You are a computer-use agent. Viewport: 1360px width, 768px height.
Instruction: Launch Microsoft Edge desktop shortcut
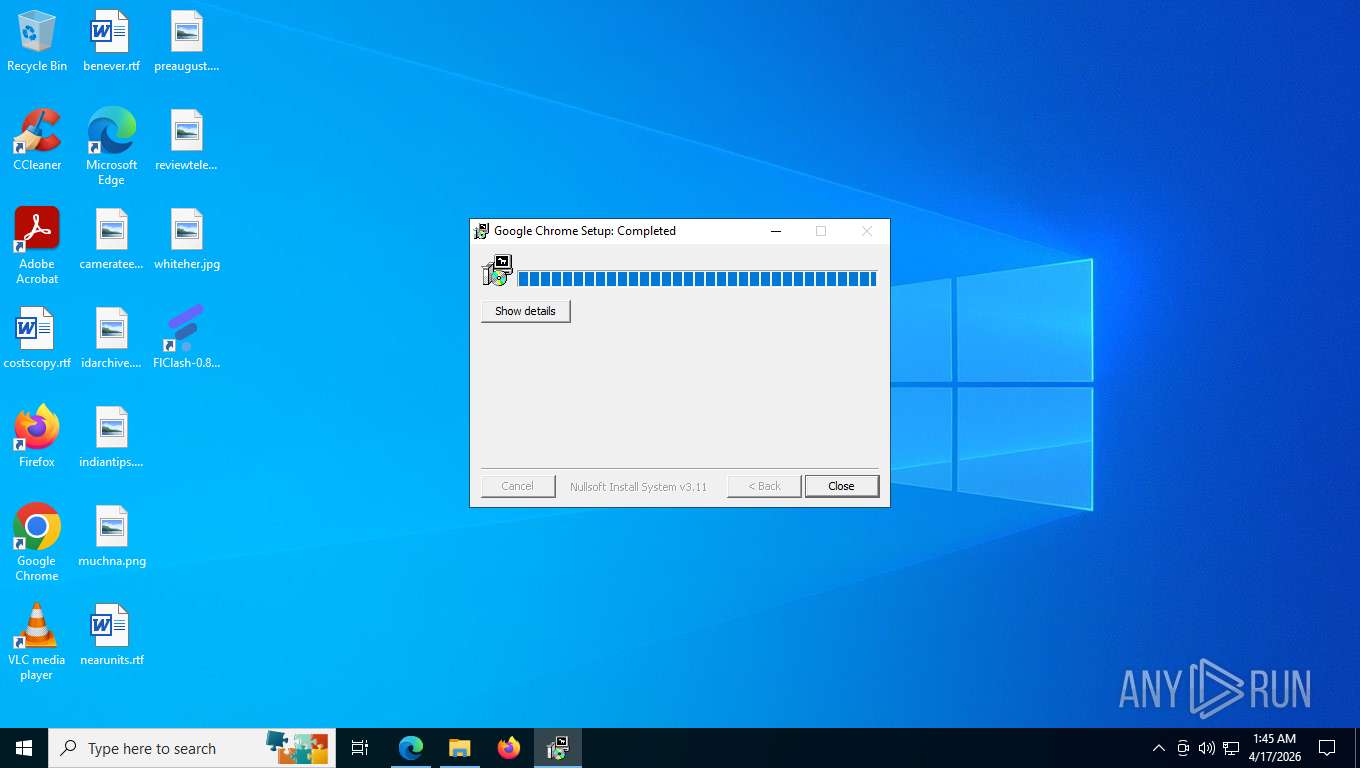[111, 147]
